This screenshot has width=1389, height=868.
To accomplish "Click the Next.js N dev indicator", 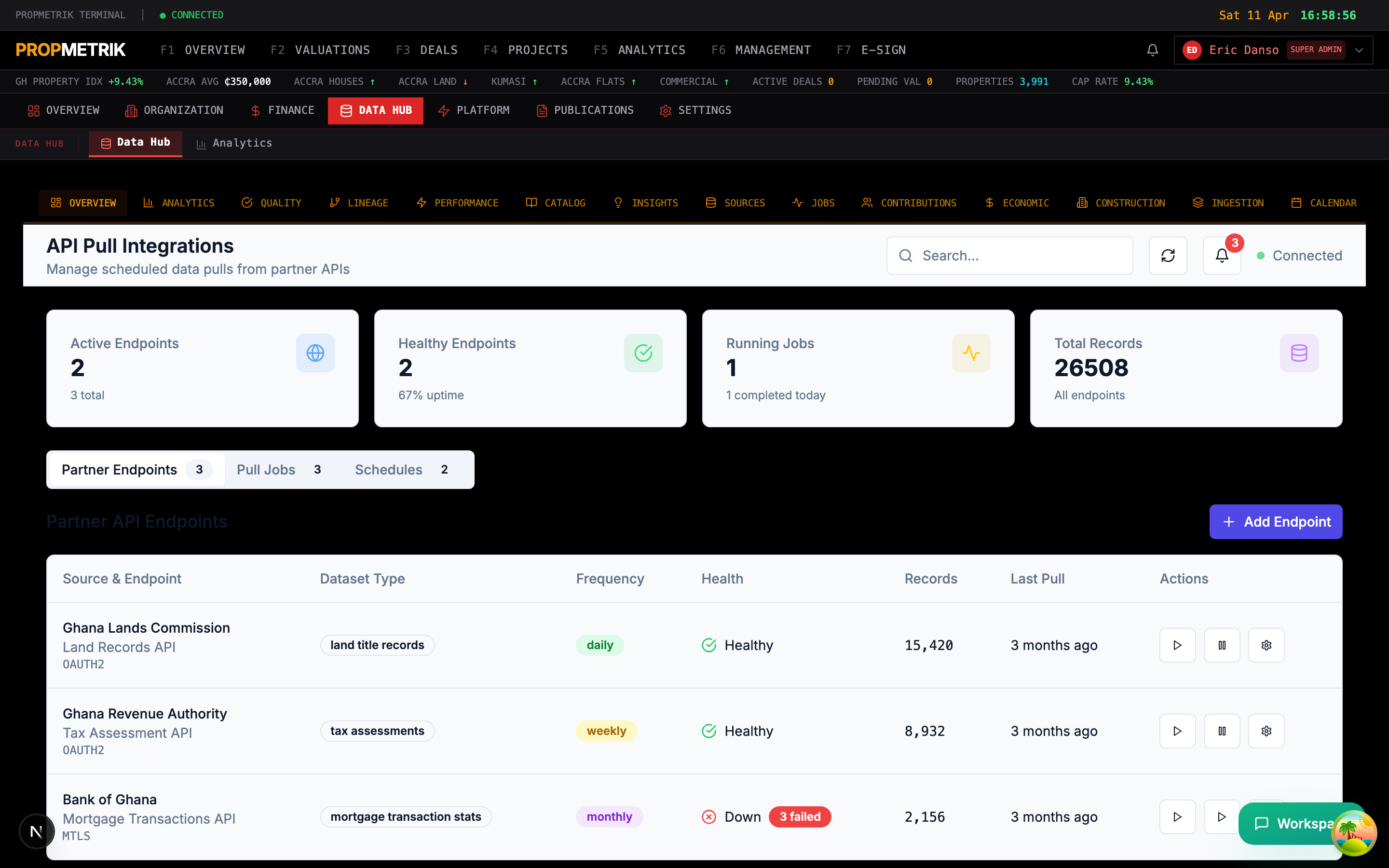I will 36,831.
